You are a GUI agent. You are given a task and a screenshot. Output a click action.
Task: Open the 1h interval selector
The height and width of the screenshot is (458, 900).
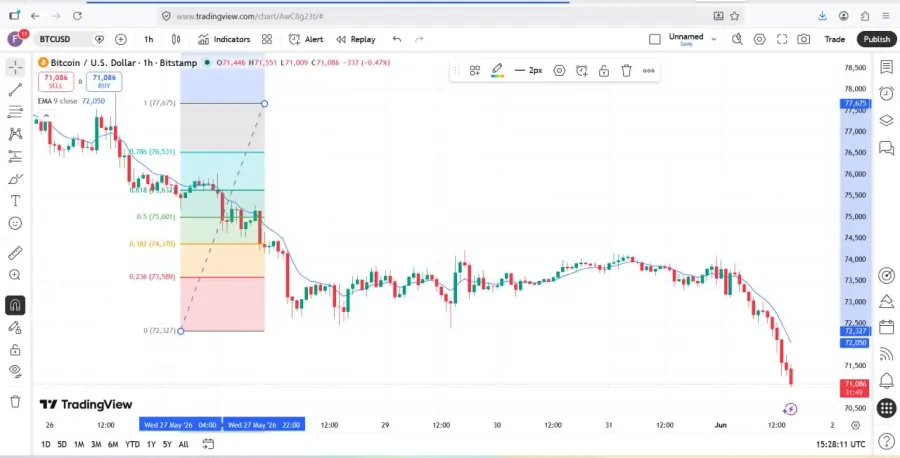pos(149,39)
